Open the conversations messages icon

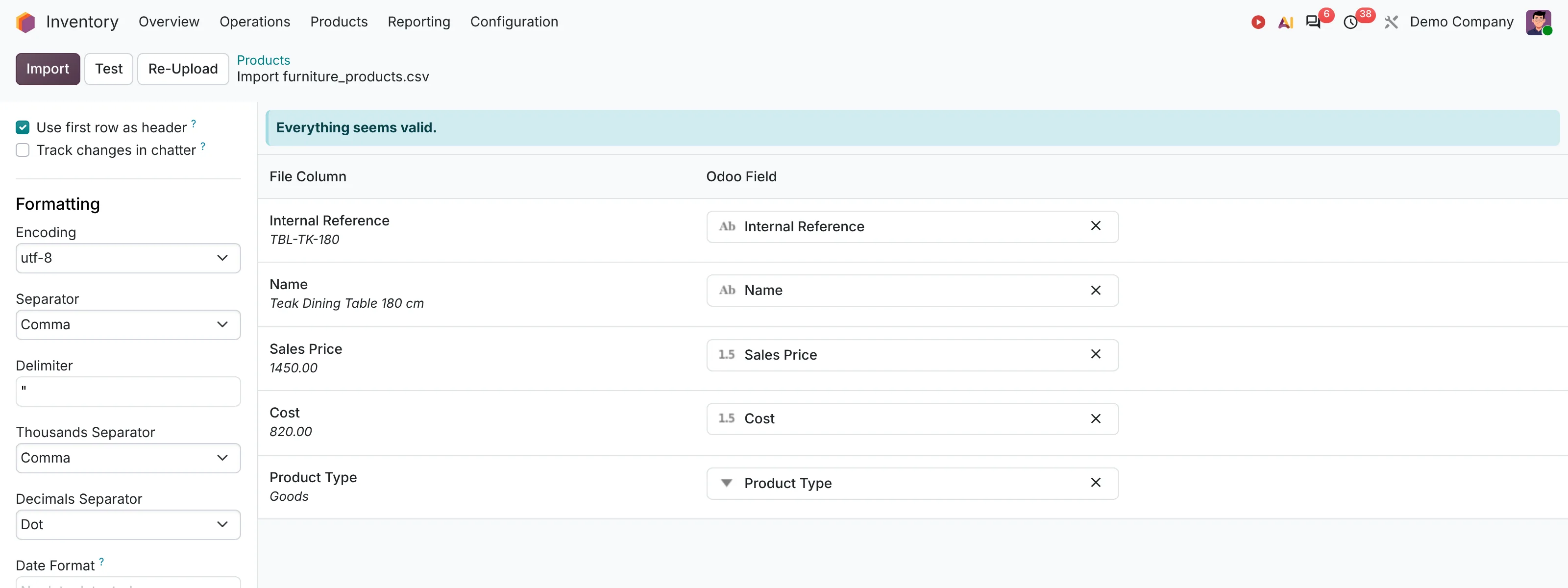point(1313,22)
